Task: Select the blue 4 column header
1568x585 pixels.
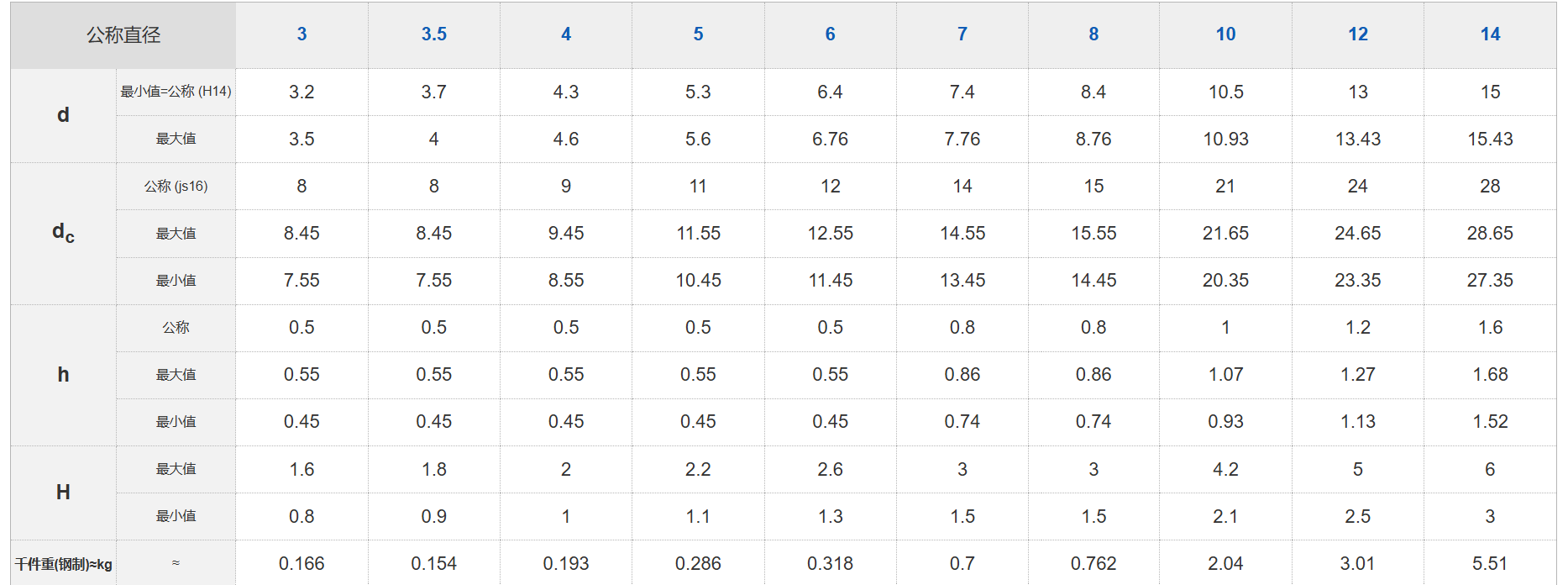Action: tap(566, 34)
